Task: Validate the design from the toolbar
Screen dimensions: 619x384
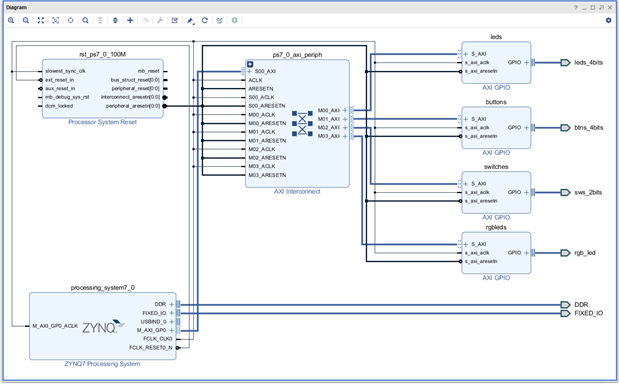Action: click(x=175, y=21)
